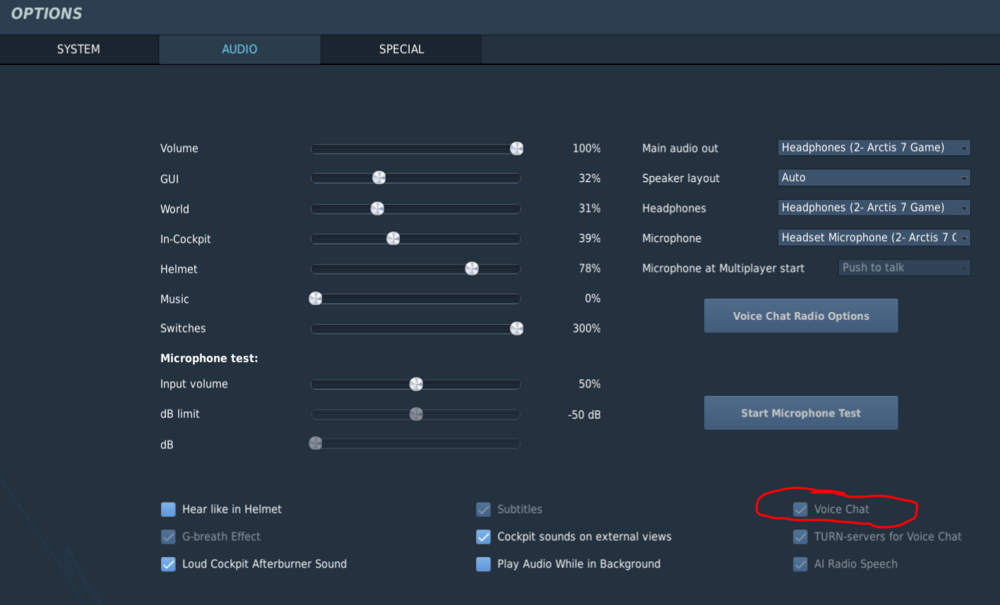Screen dimensions: 1000x605
Task: Toggle Play Audio While in Background
Action: tap(484, 564)
